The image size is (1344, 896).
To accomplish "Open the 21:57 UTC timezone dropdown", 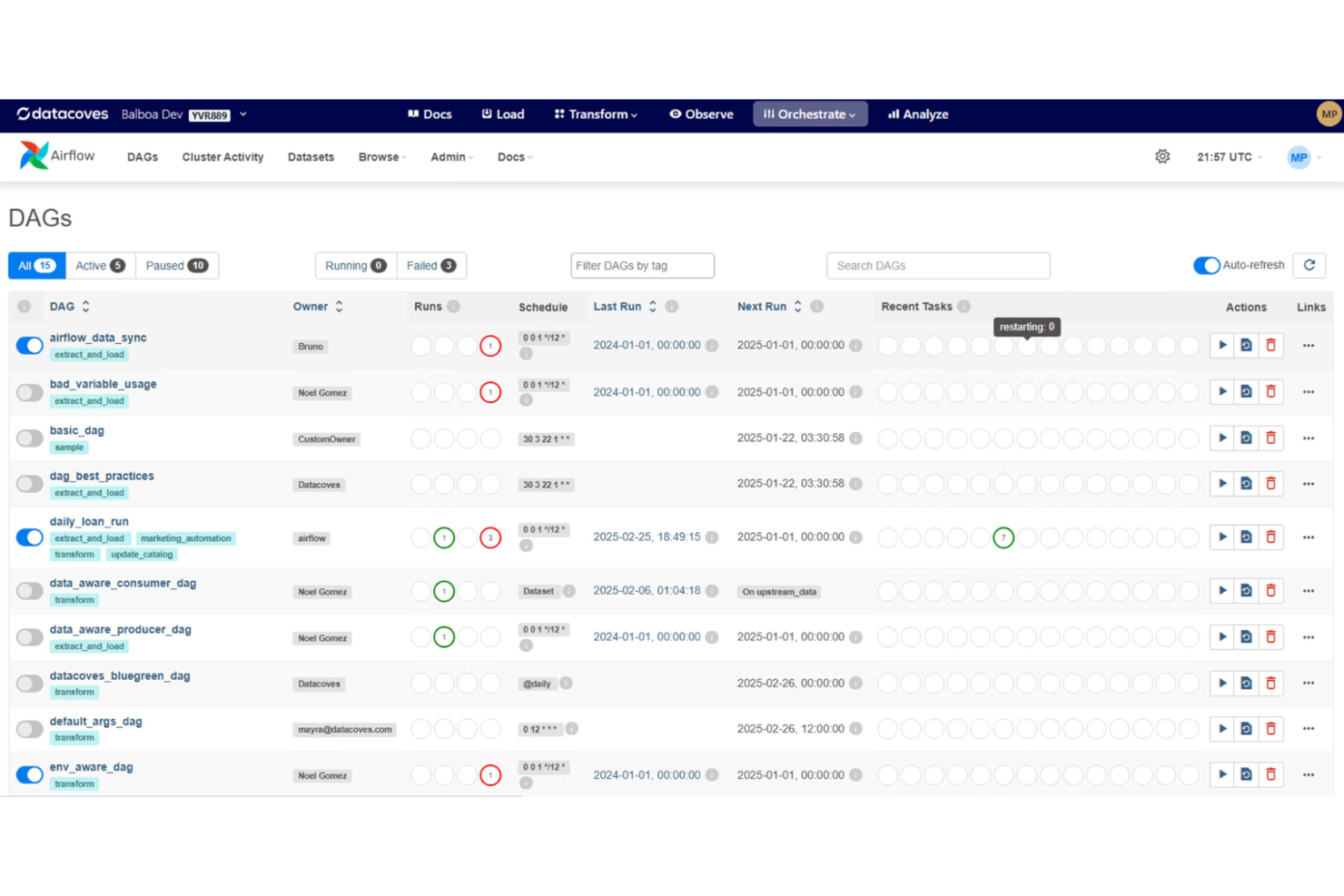I will click(1229, 157).
